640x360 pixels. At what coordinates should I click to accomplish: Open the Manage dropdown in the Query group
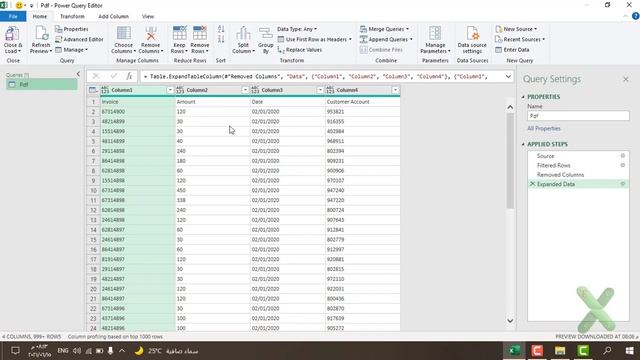click(71, 50)
